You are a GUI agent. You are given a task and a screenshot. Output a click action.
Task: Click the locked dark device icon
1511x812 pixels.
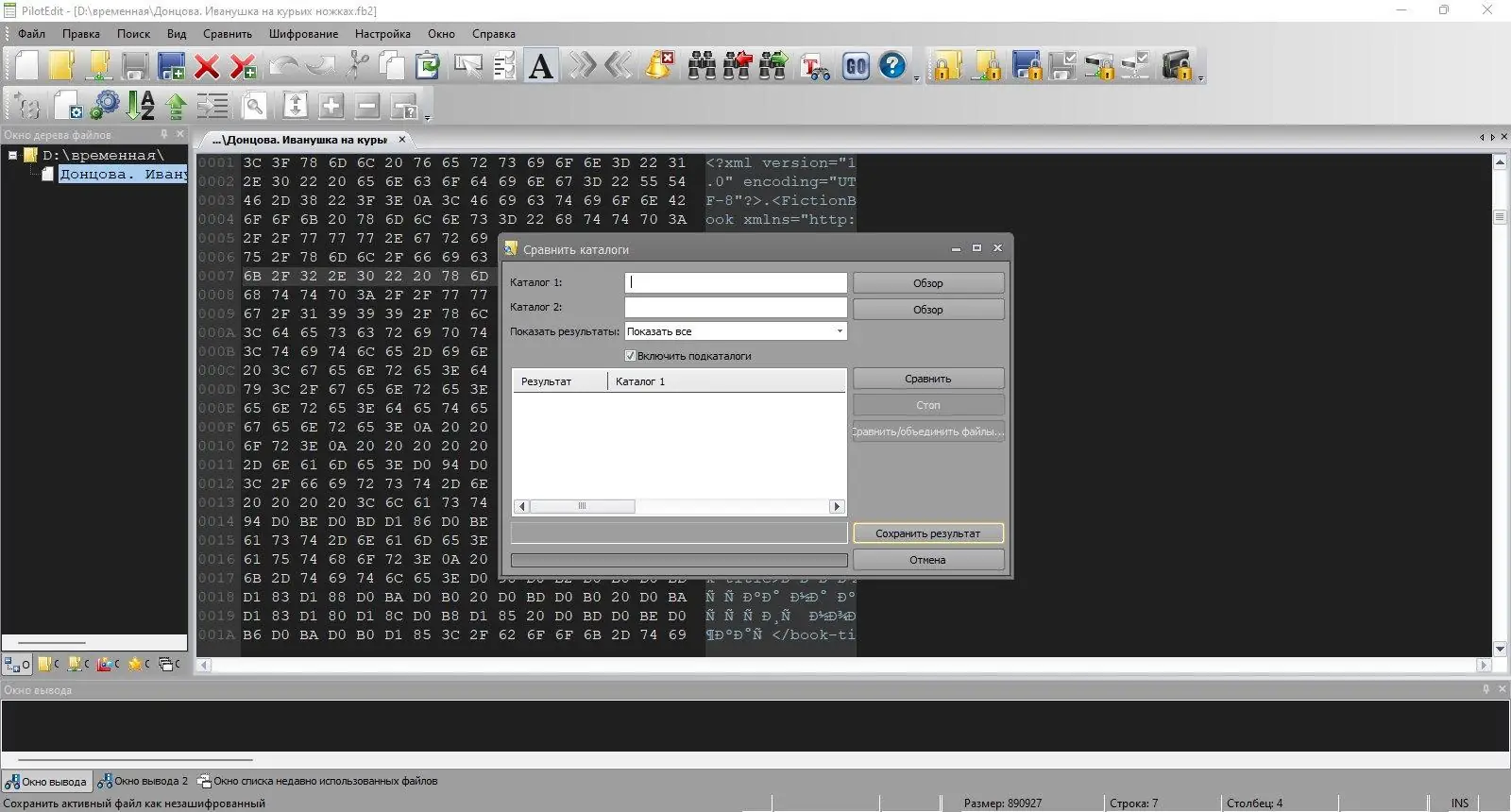[x=1177, y=66]
